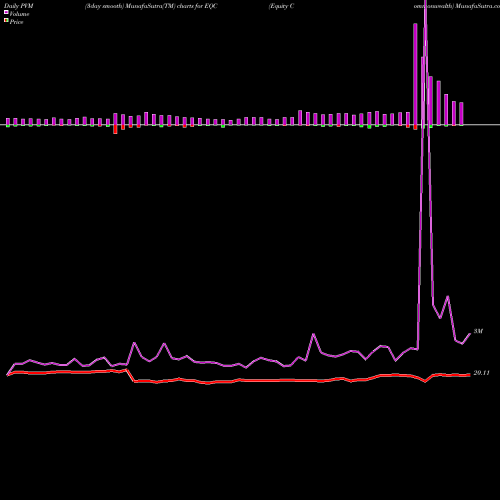500x500 pixels.
Task: Click the '3M' volume line end label
Action: (x=478, y=331)
